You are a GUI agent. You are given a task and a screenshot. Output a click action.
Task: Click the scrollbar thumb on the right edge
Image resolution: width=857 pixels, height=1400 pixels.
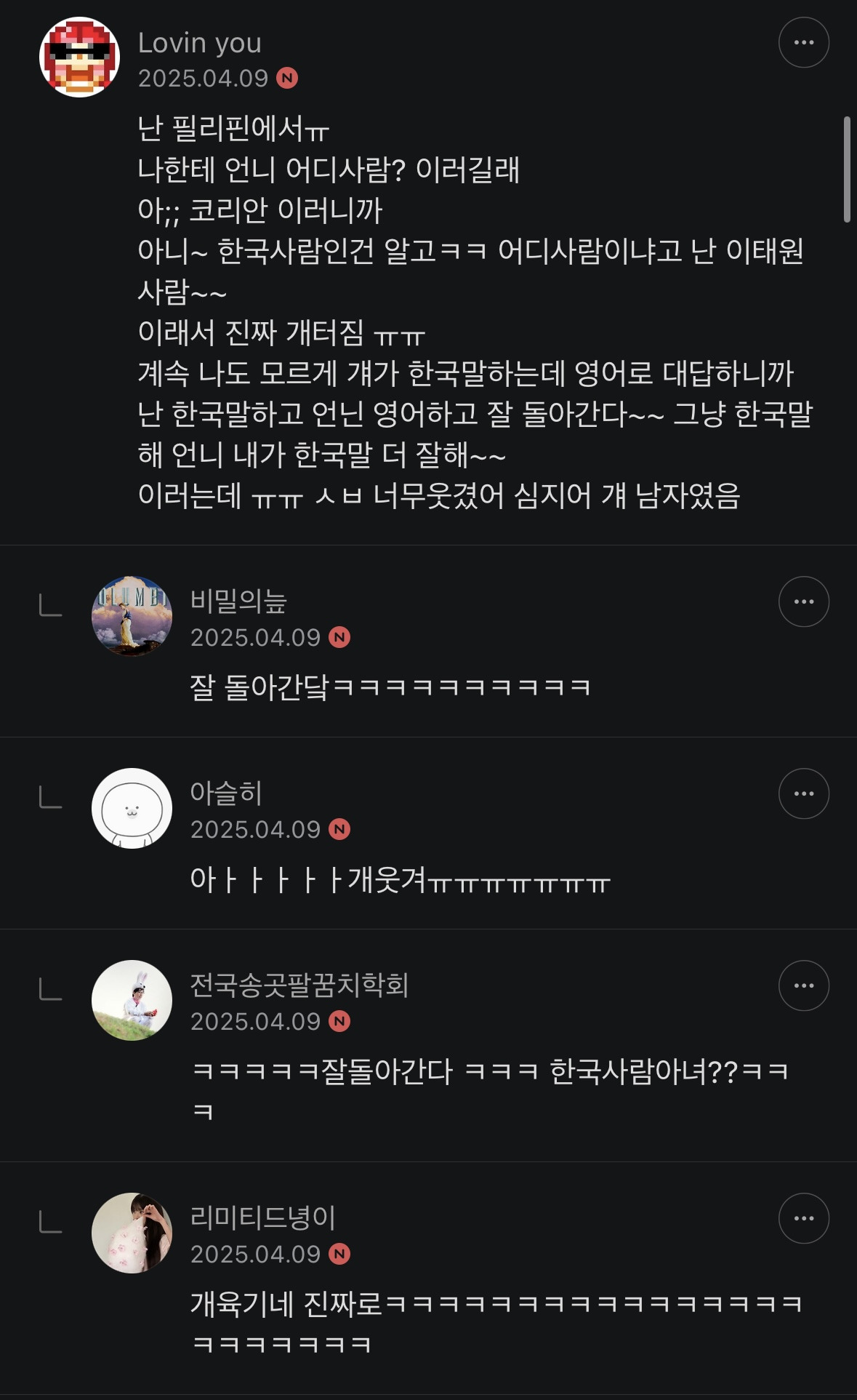click(847, 169)
